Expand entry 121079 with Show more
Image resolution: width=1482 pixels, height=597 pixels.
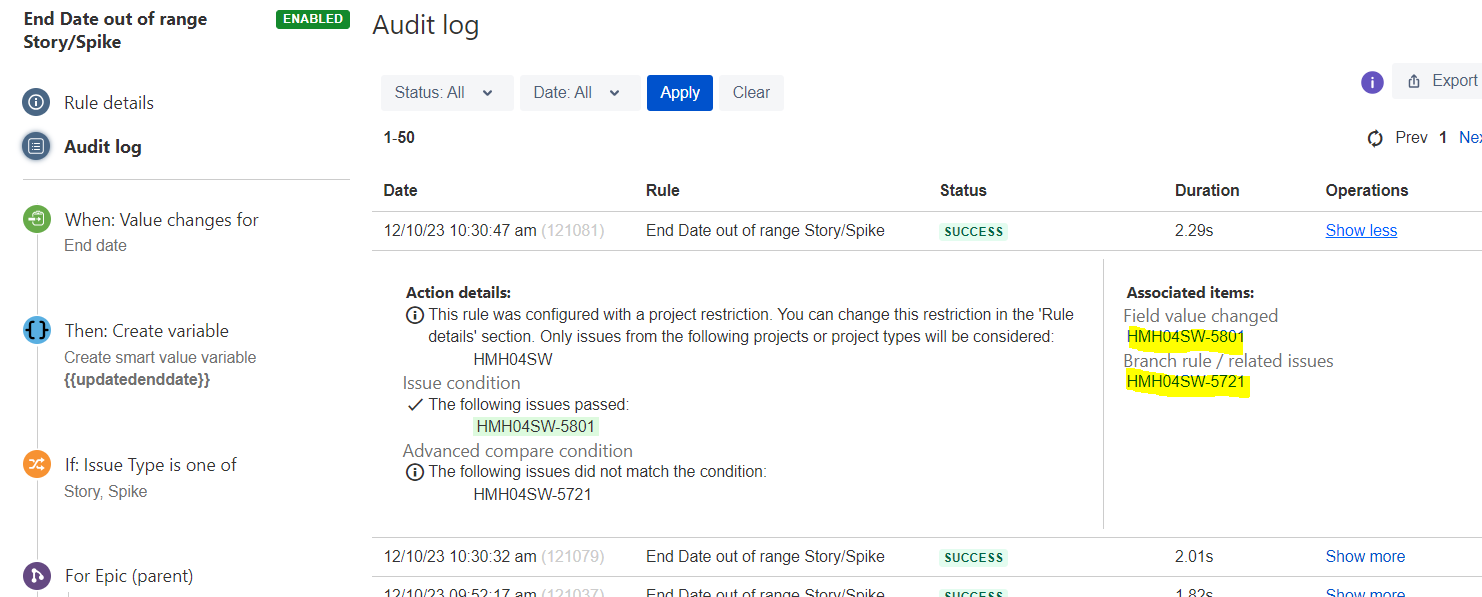[1365, 557]
